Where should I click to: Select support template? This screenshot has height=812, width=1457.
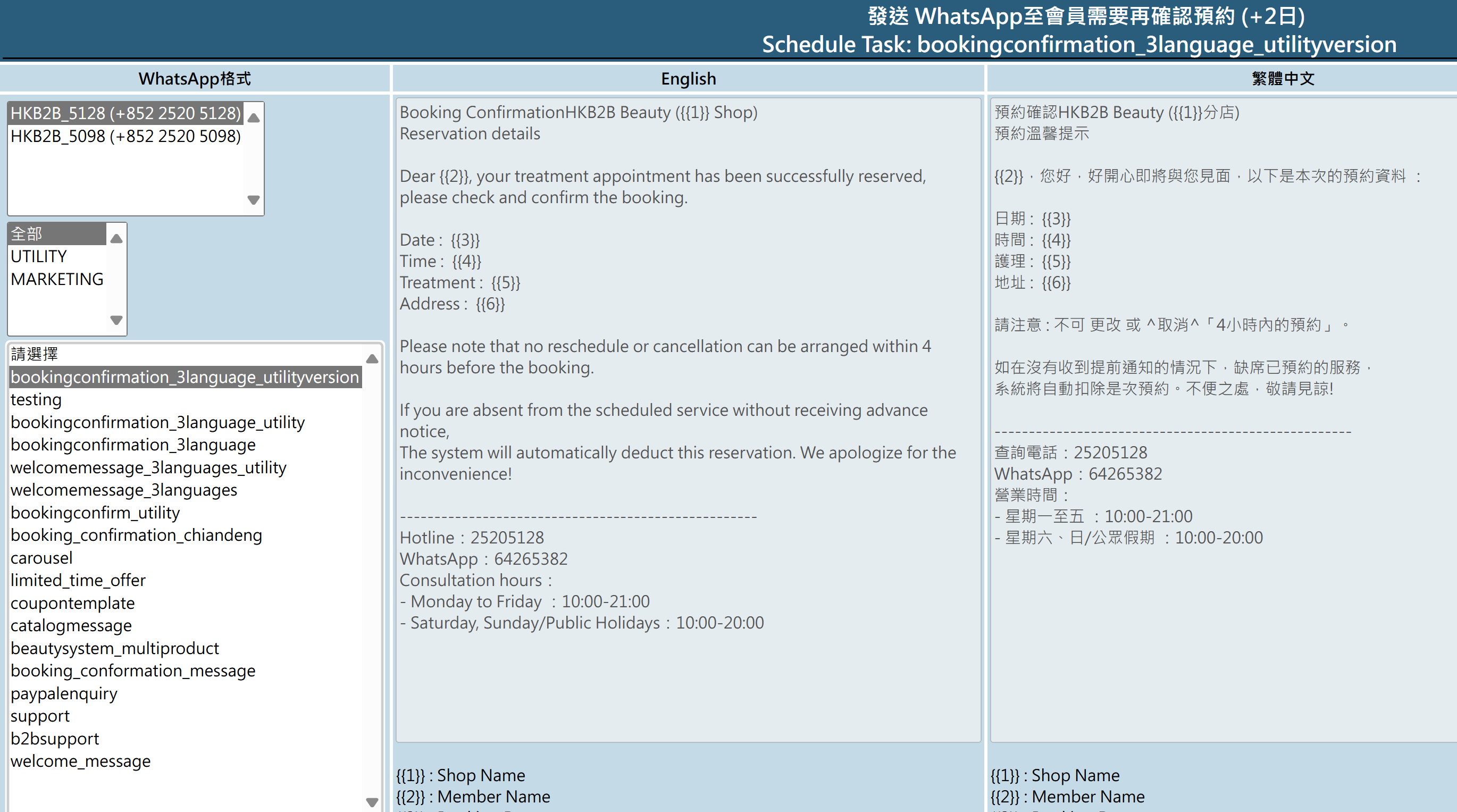coord(186,716)
